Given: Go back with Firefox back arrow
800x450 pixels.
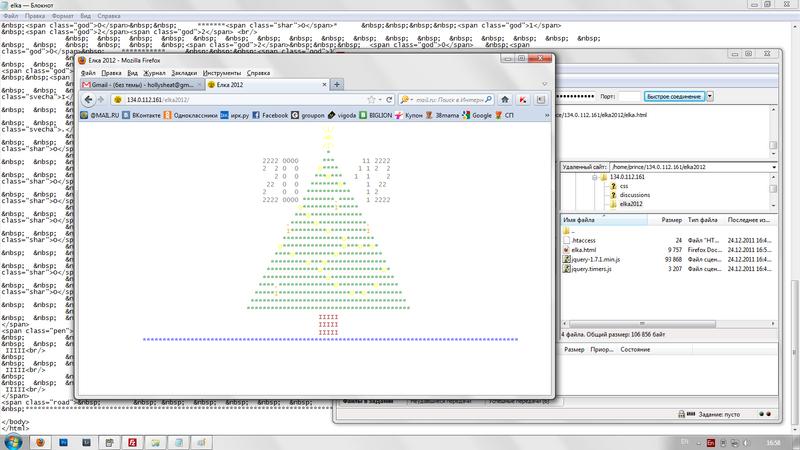Looking at the screenshot, I should click(x=88, y=99).
